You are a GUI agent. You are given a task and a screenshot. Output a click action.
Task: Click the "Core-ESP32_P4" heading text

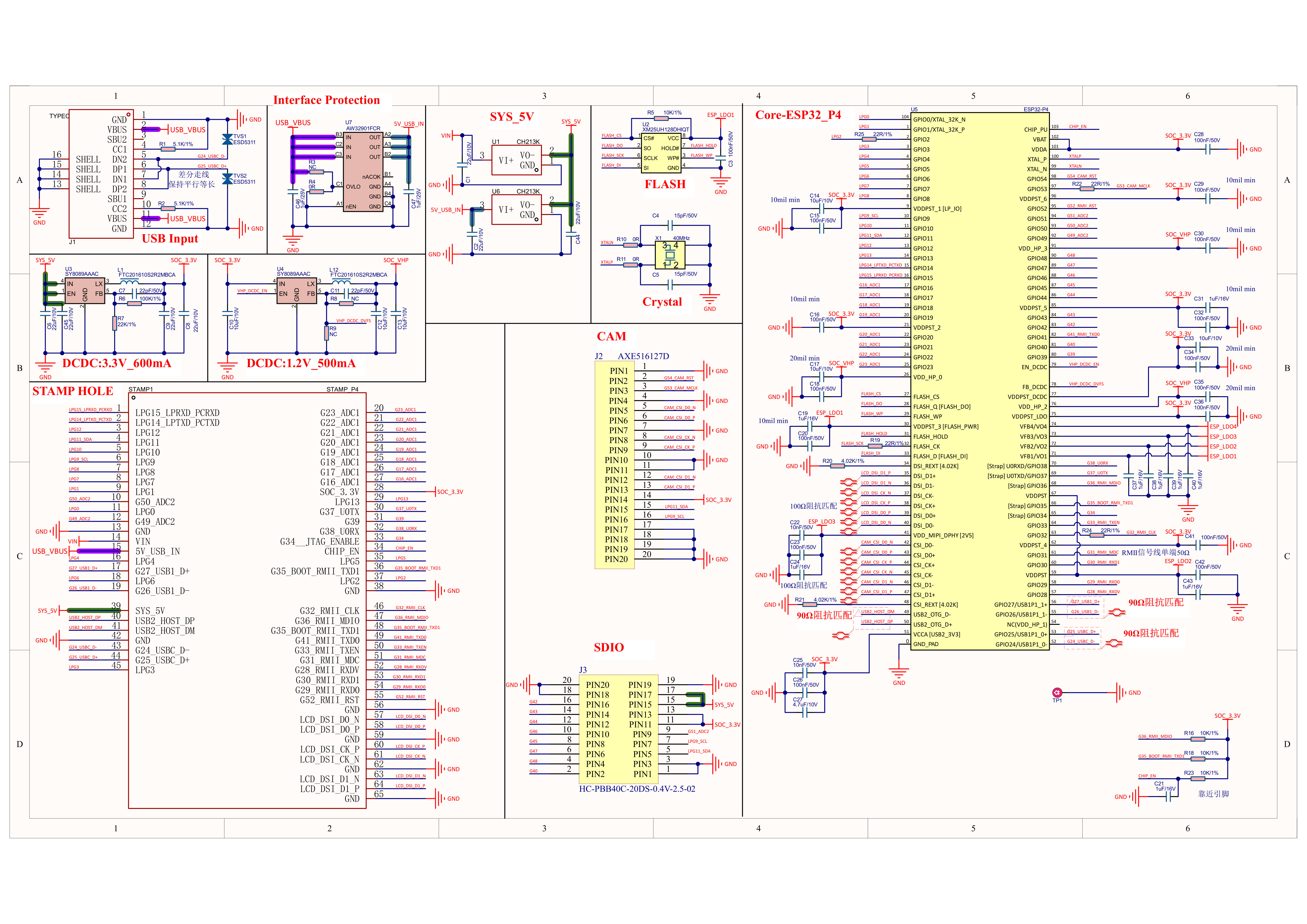(x=798, y=115)
